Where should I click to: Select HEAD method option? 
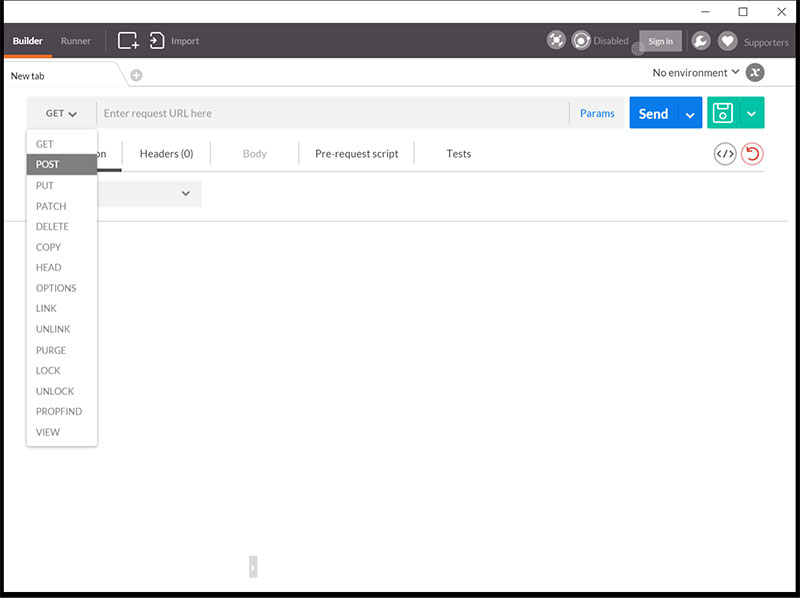point(62,267)
